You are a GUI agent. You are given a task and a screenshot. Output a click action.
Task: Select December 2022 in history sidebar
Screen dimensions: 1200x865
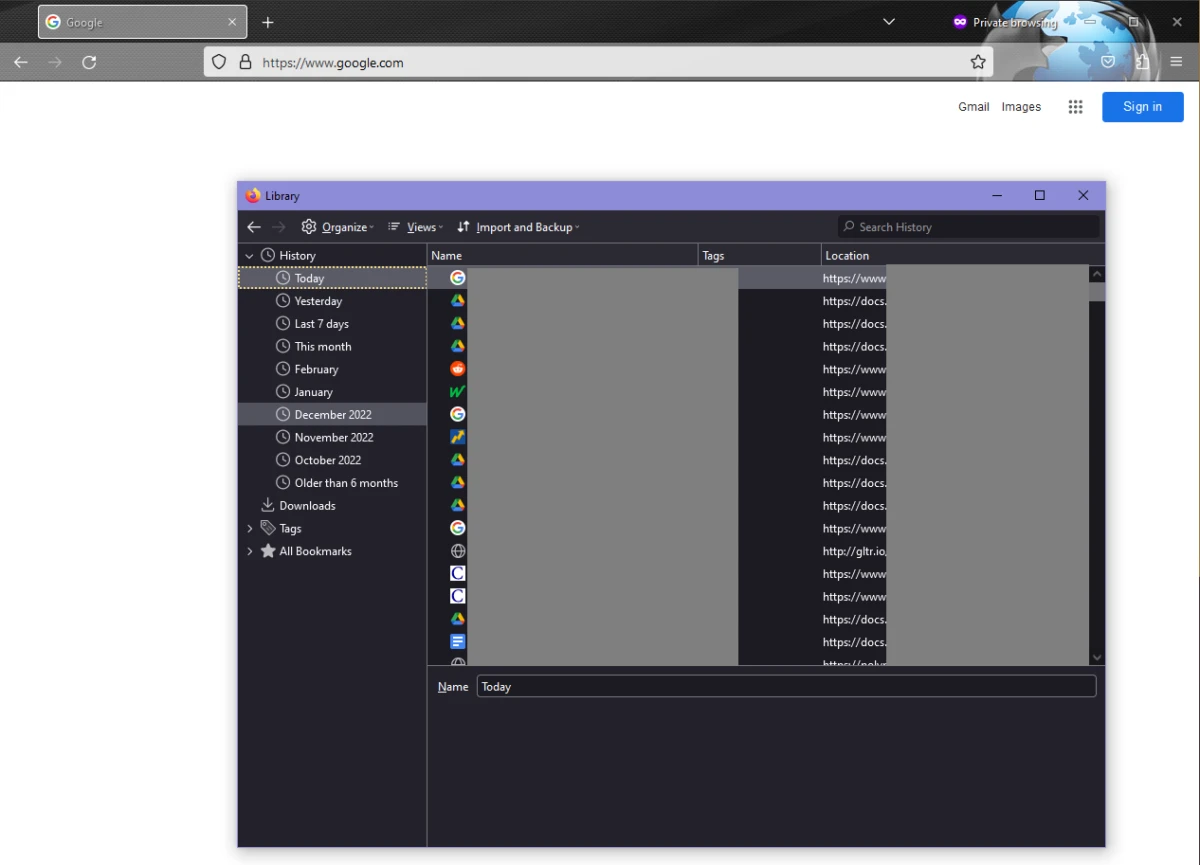[x=332, y=414]
